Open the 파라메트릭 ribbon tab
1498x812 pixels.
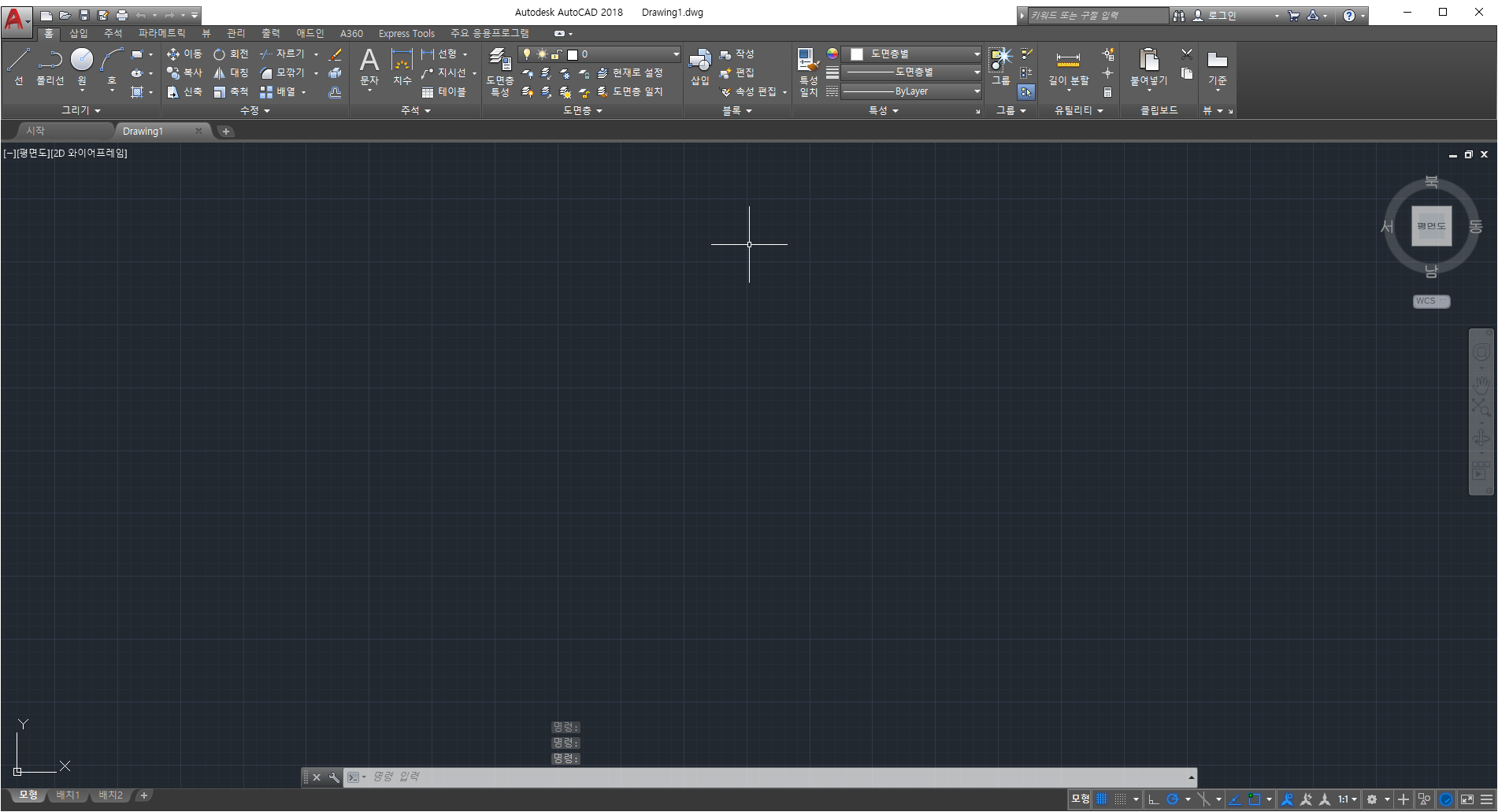[x=162, y=33]
